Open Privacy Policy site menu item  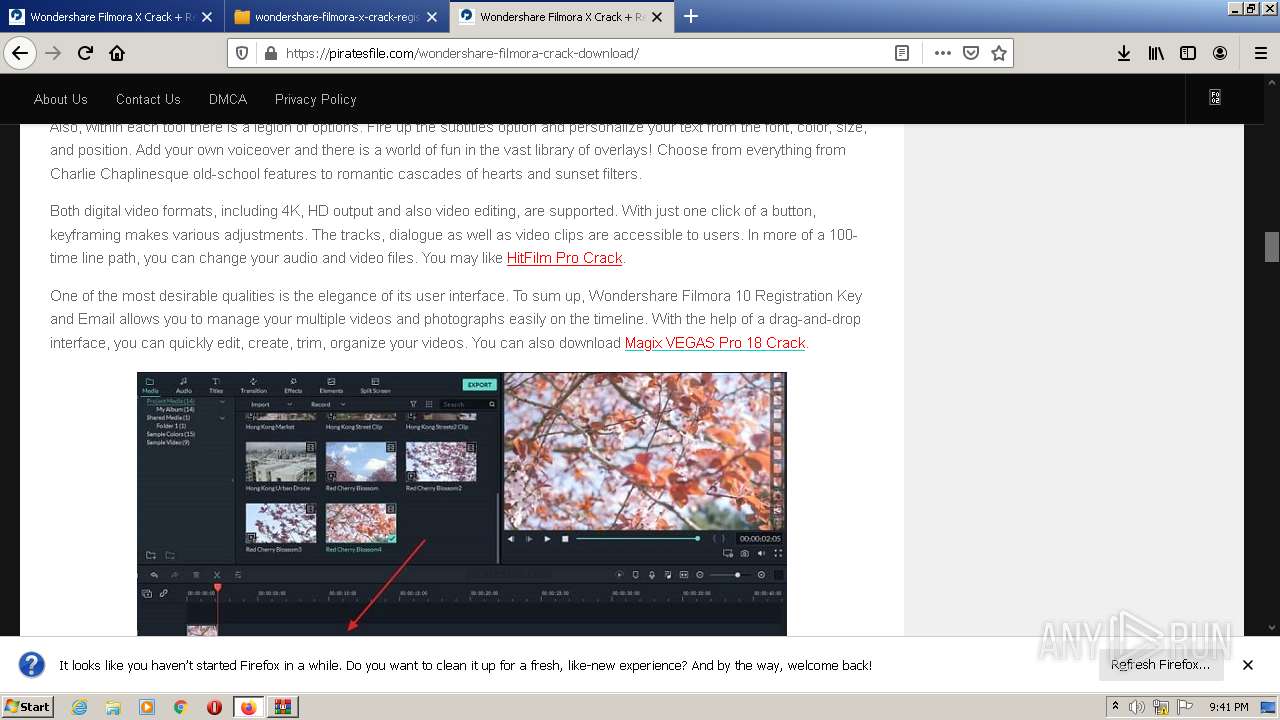tap(316, 99)
